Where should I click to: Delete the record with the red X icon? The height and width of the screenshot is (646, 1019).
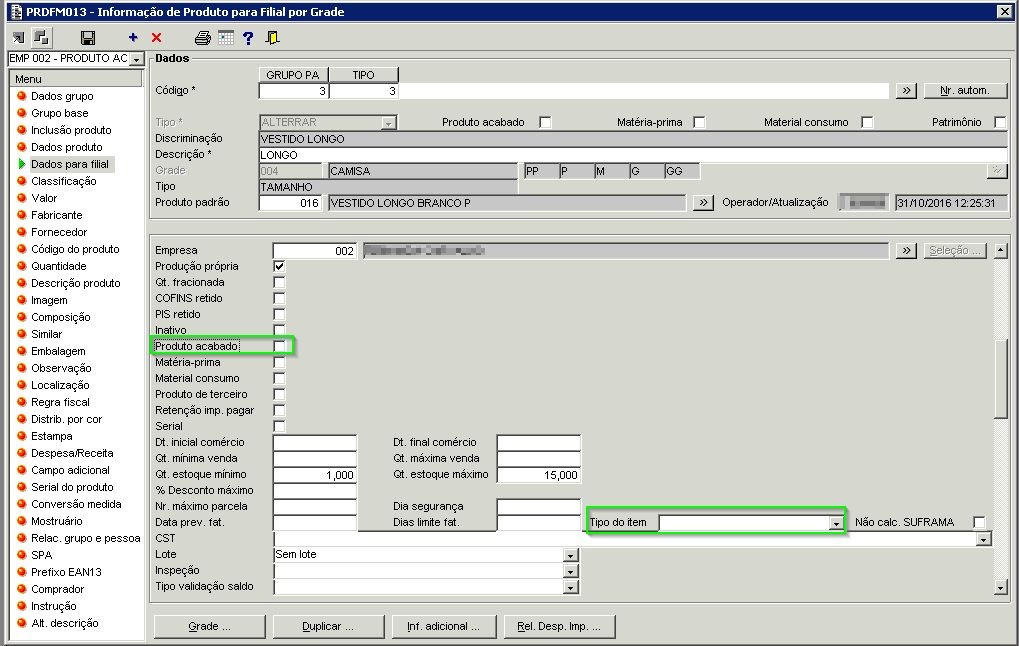click(x=156, y=38)
